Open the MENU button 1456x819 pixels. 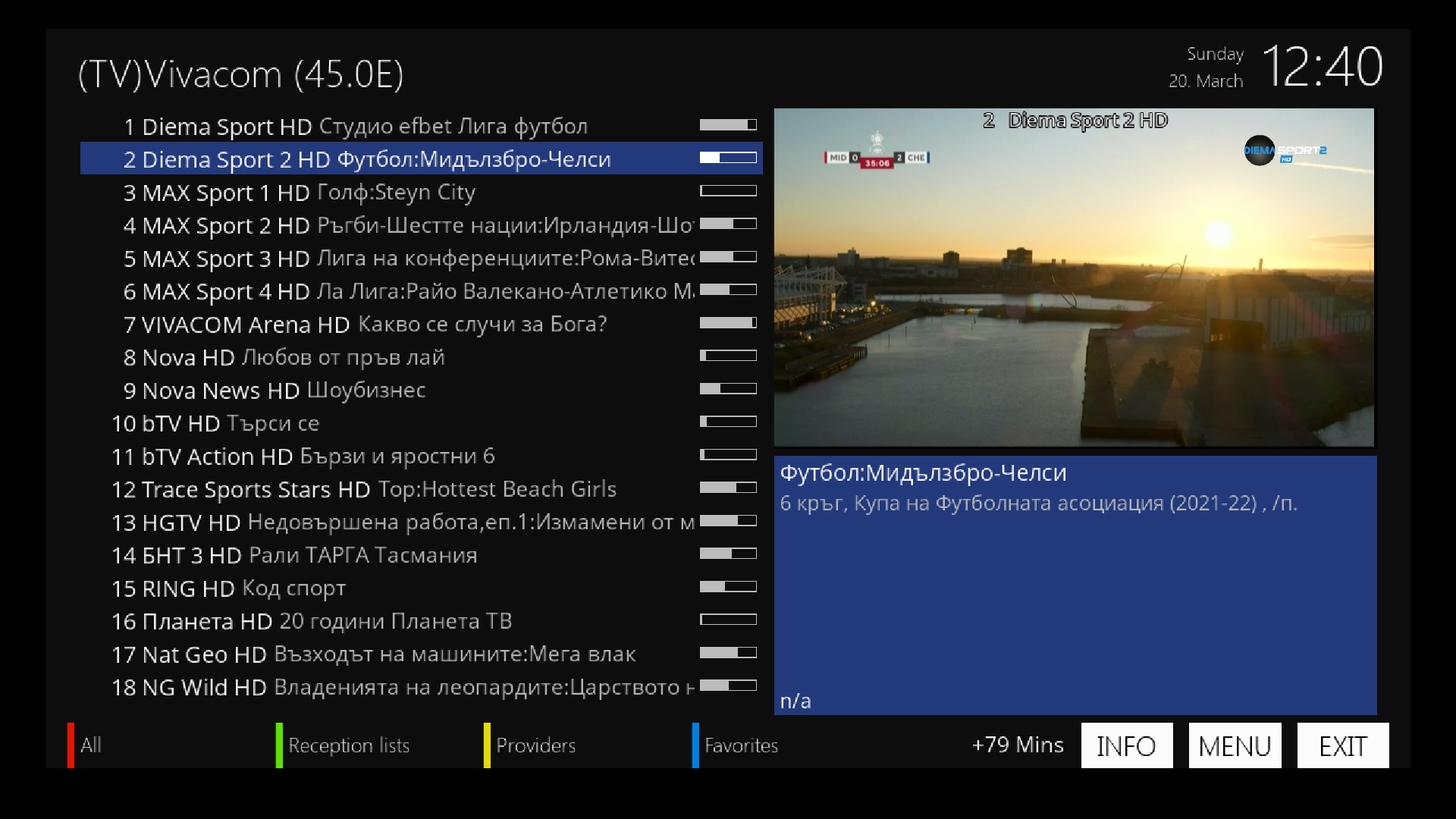1235,745
